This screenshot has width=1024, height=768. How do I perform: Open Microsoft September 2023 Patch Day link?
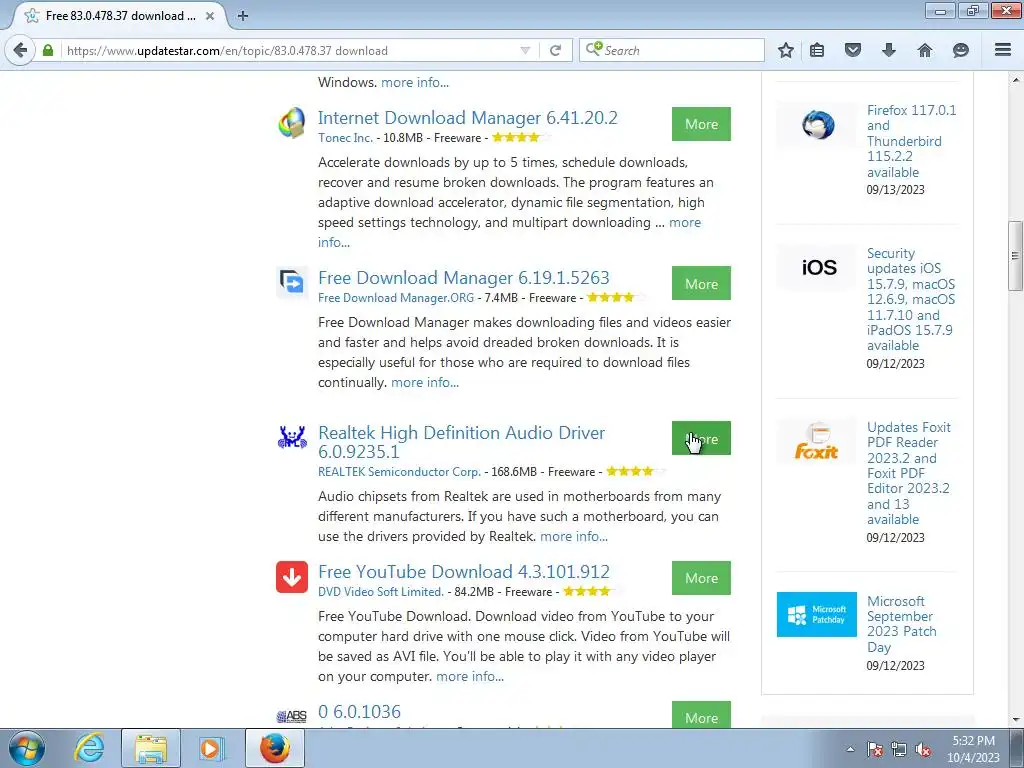901,624
